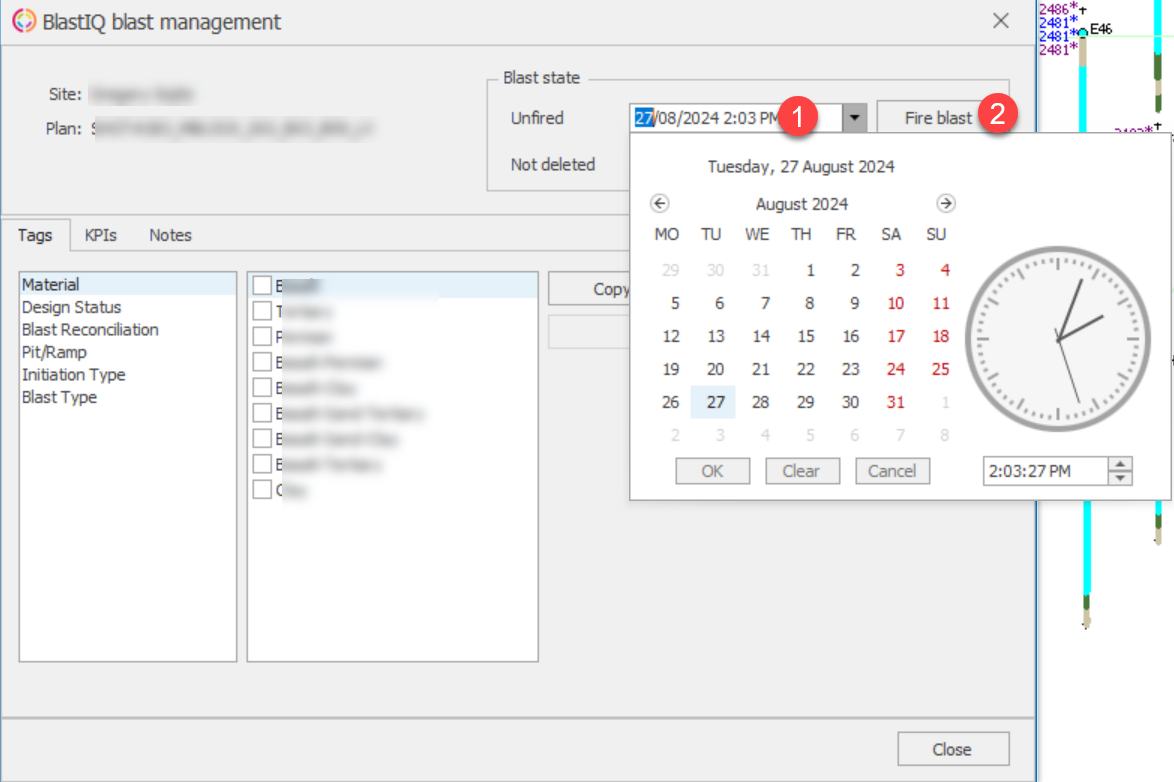Click the partially hidden Copy button
This screenshot has height=782, width=1174.
(x=590, y=289)
